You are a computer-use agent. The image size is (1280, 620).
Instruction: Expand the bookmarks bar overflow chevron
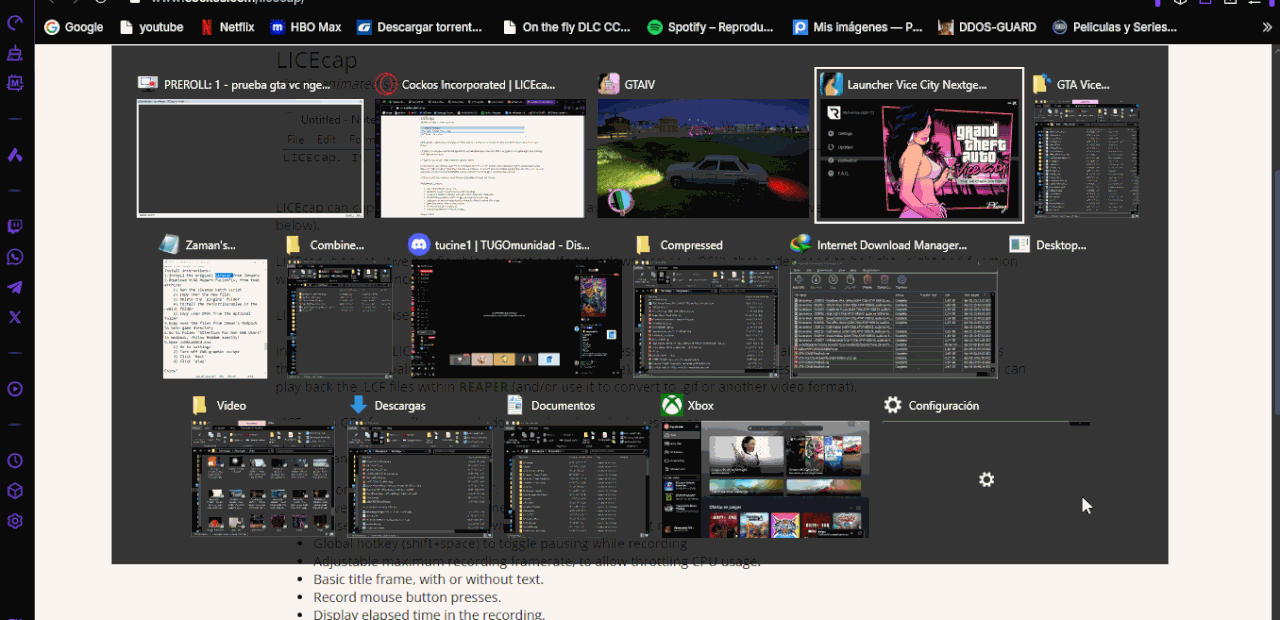click(x=1267, y=27)
